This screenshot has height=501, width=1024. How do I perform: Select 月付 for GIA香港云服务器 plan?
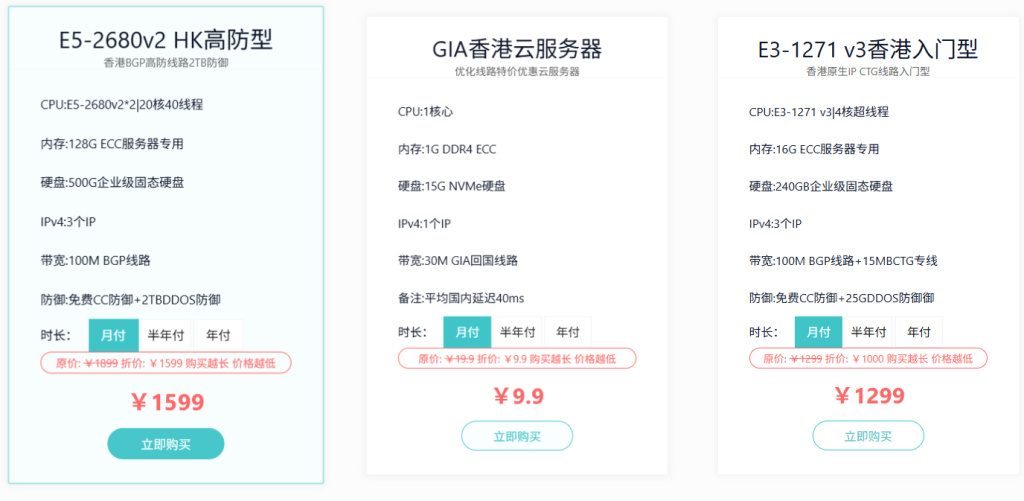(466, 332)
